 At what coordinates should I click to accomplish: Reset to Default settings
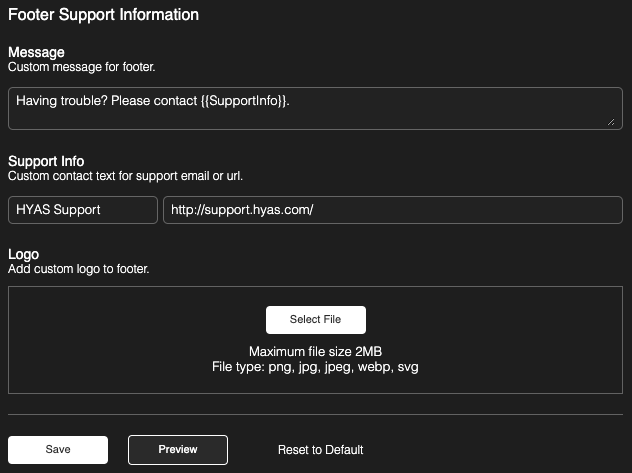[x=320, y=450]
